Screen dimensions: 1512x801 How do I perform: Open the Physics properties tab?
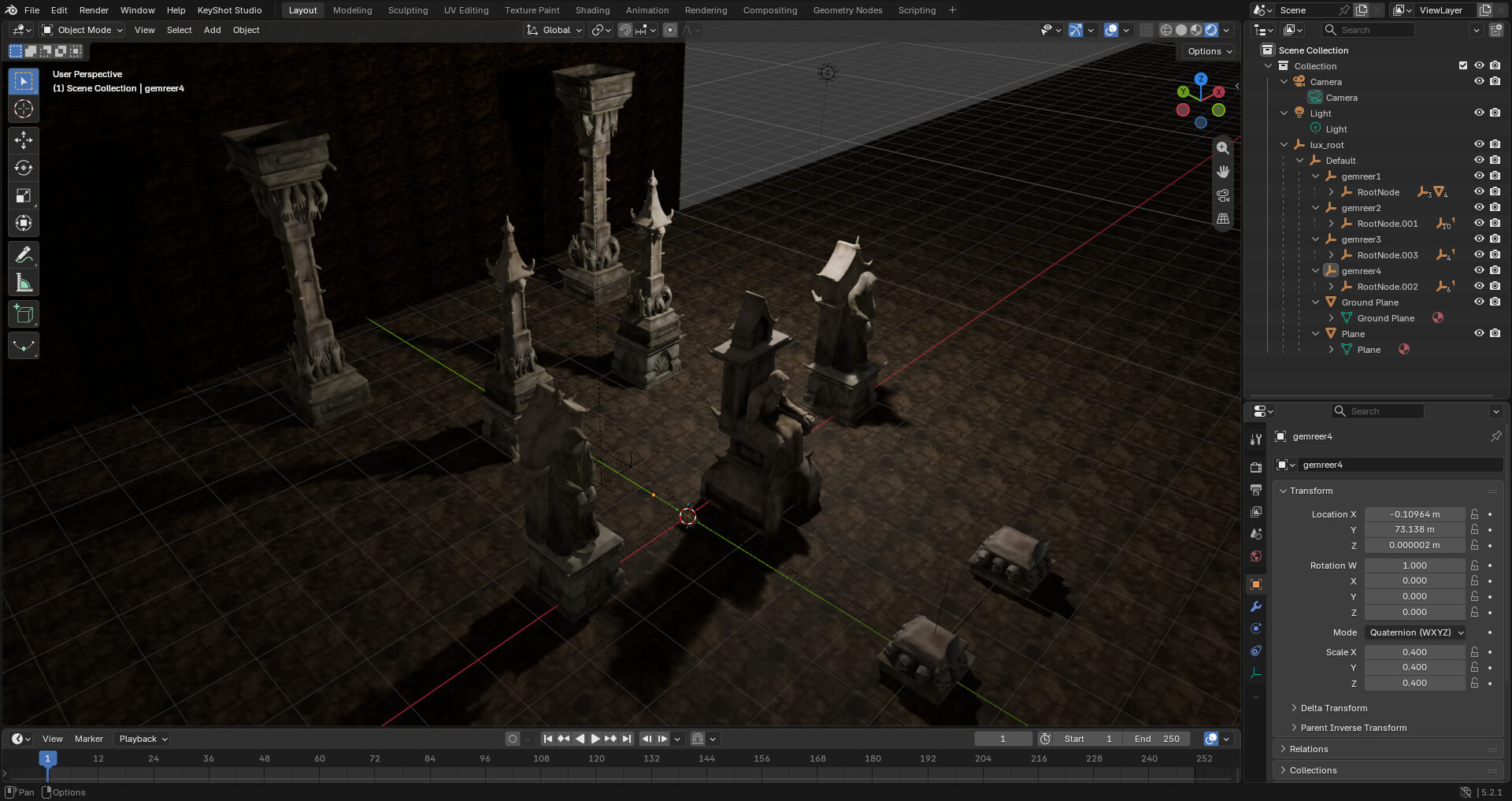pos(1256,629)
